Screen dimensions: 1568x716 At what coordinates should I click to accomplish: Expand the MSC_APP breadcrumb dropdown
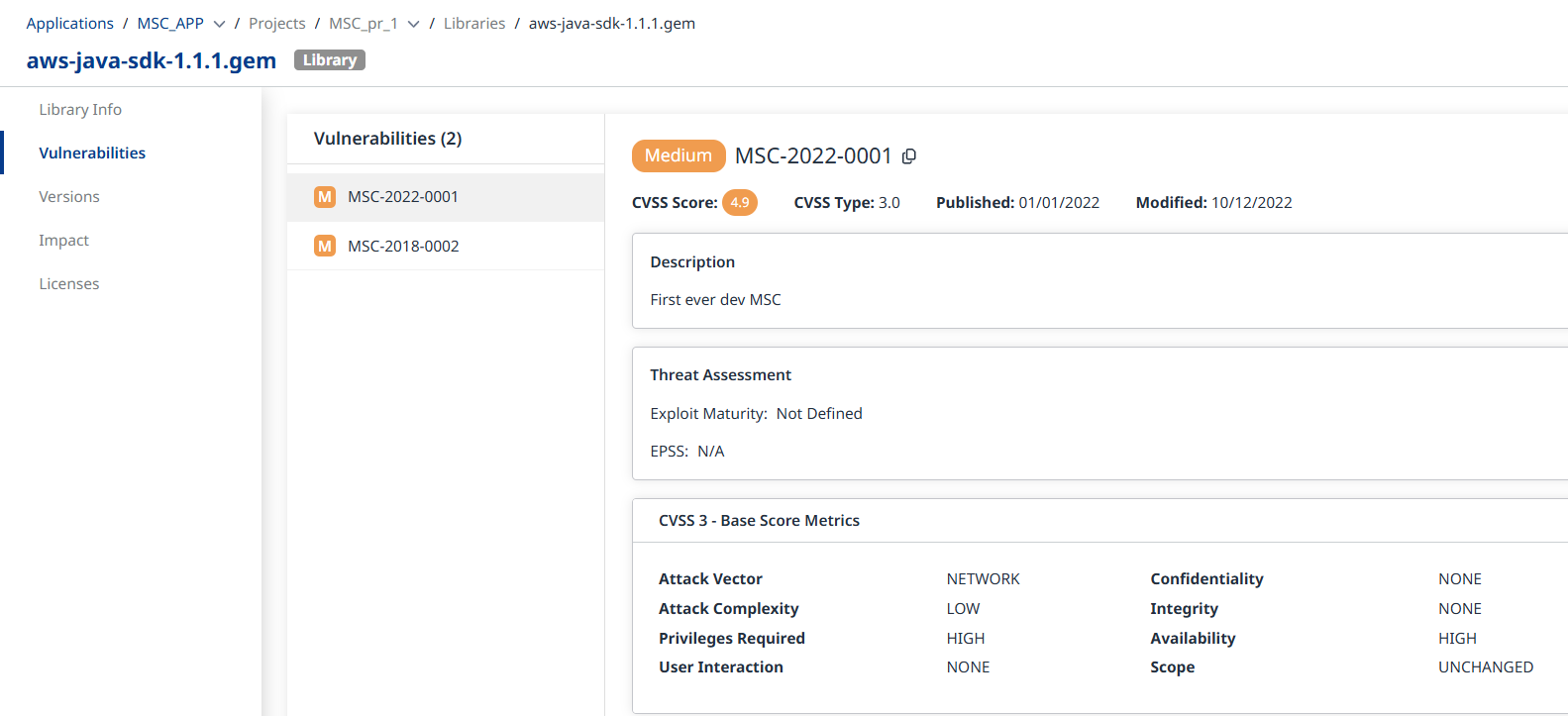pyautogui.click(x=220, y=24)
